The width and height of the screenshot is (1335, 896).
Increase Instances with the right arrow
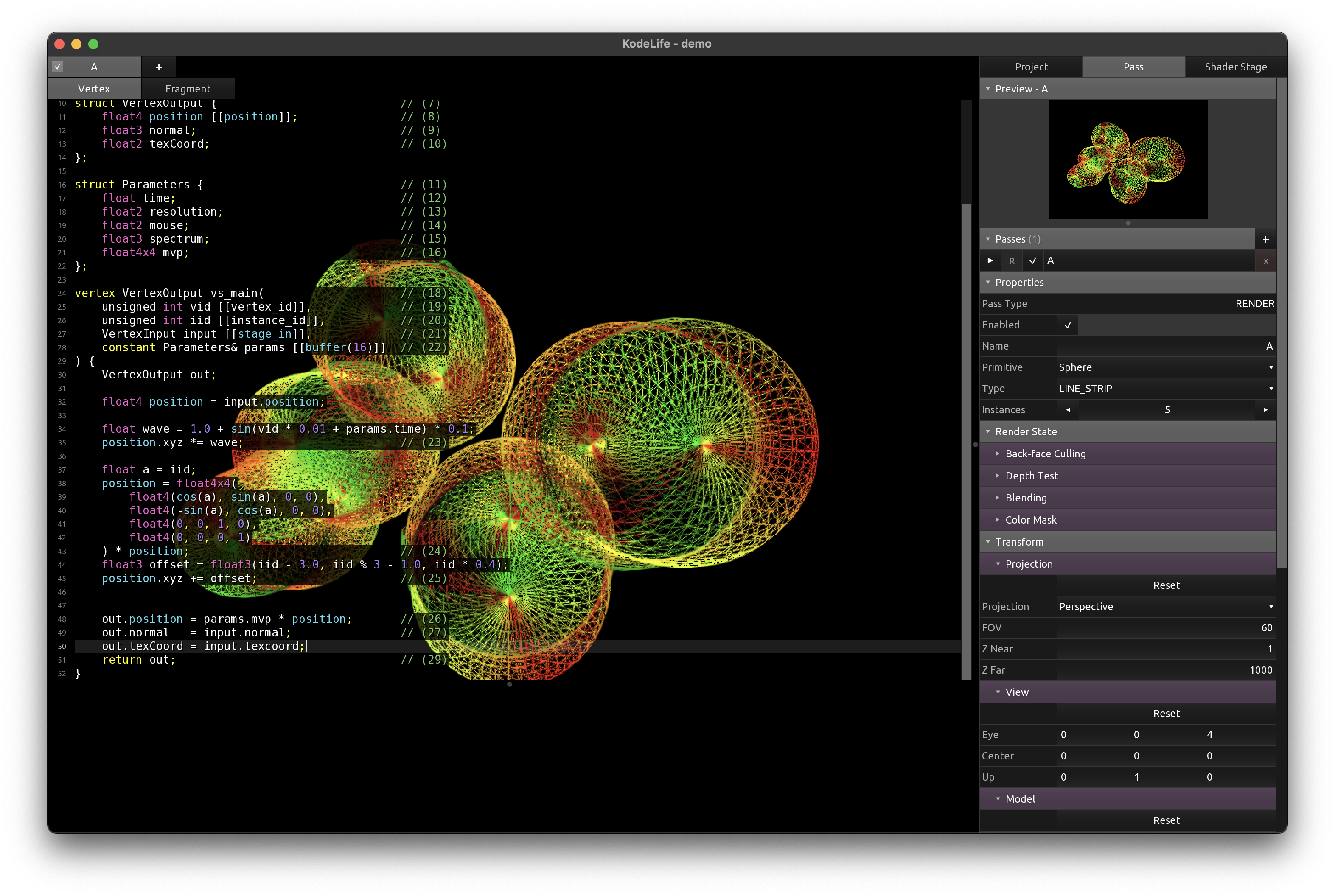pos(1265,410)
